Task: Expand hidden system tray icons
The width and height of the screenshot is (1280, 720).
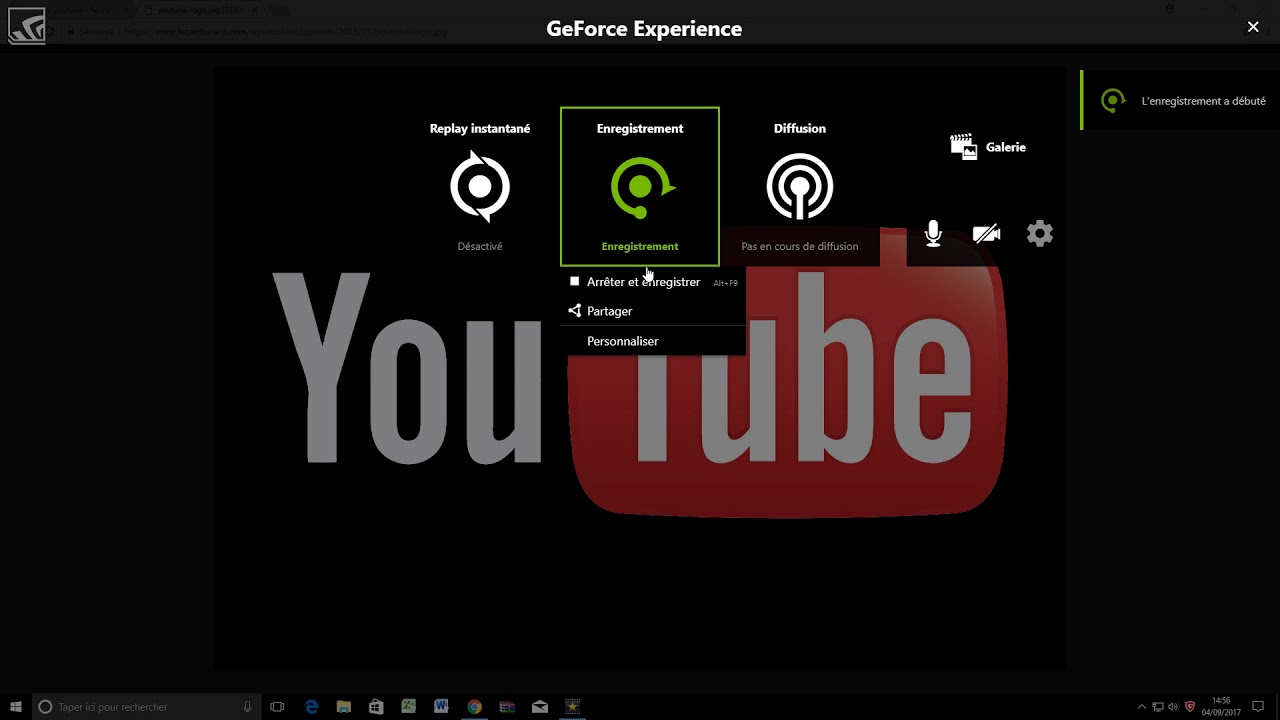Action: click(1142, 707)
